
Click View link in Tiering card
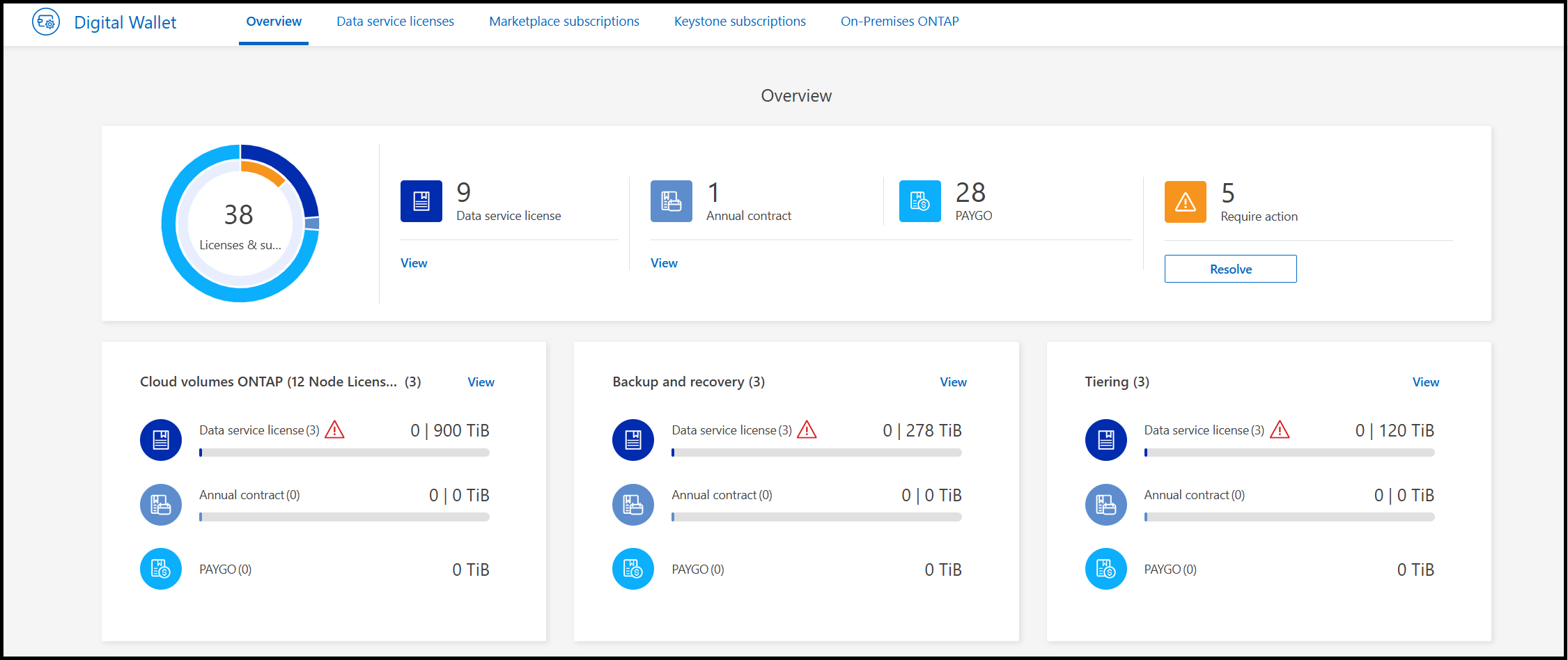pos(1425,382)
